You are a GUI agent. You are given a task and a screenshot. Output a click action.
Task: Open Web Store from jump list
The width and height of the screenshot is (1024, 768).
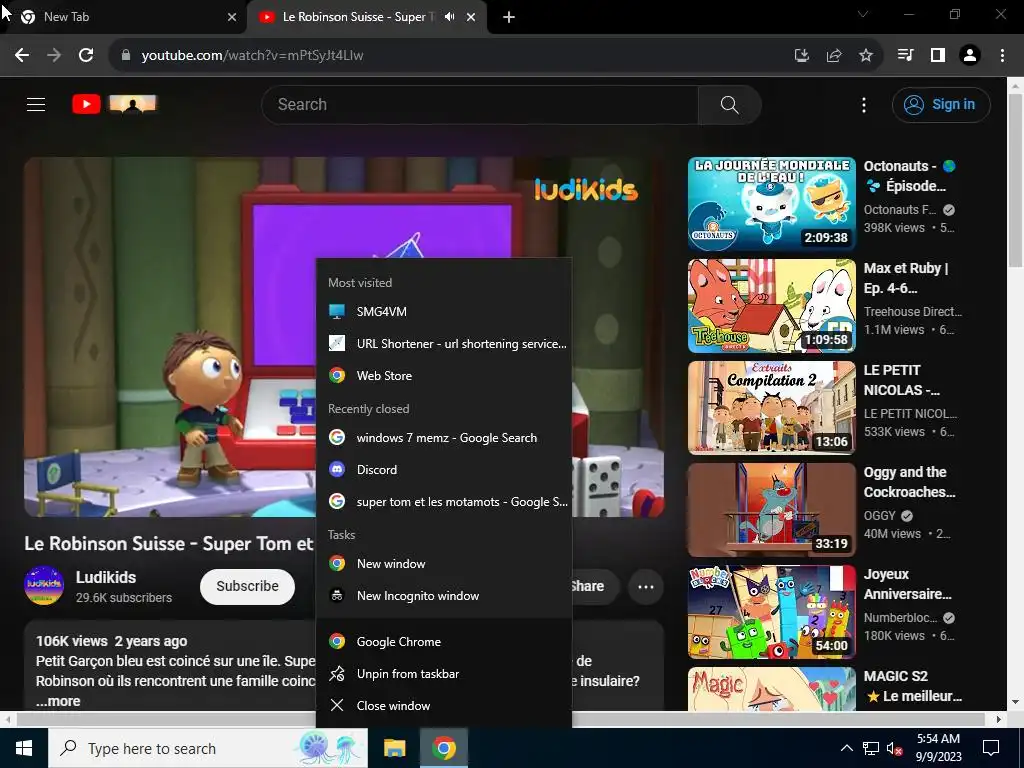point(444,376)
